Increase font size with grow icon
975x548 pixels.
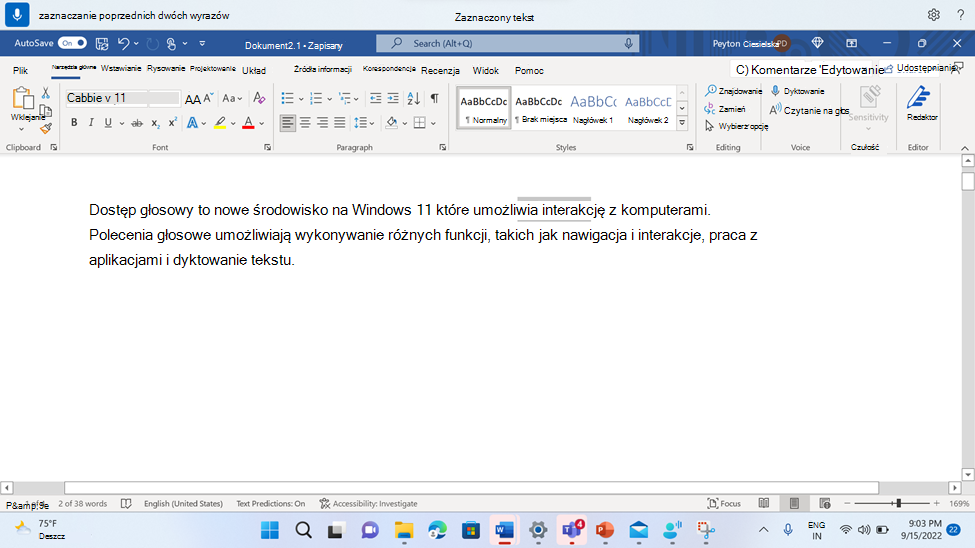pyautogui.click(x=193, y=98)
